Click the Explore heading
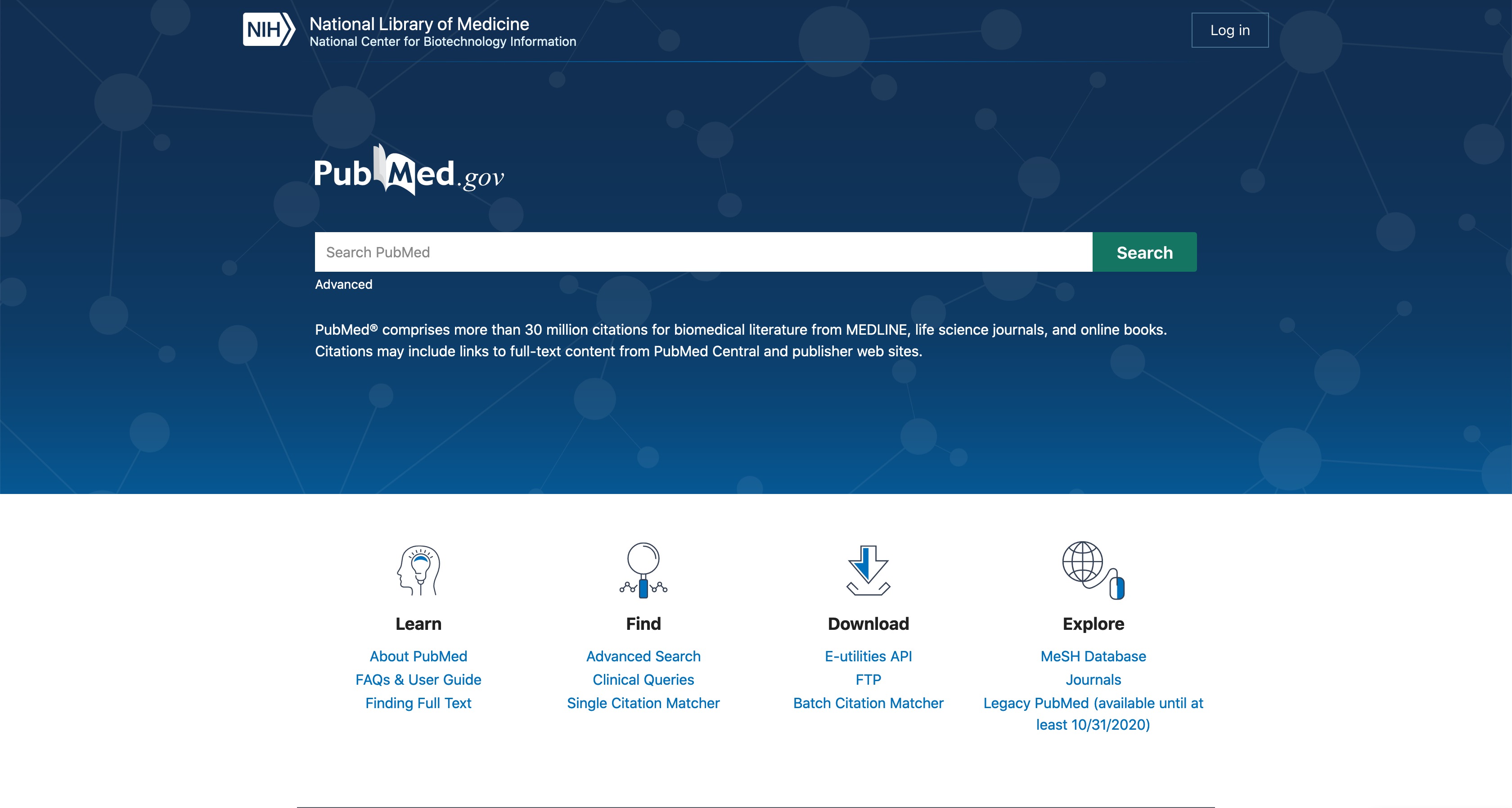Image resolution: width=1512 pixels, height=808 pixels. (x=1093, y=624)
